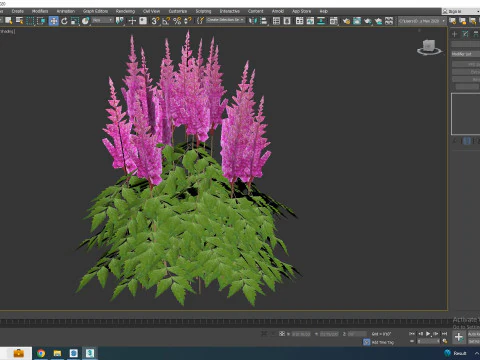Open the Rendered Frame Window icon
Viewport: 480px width, 360px height.
point(357,21)
